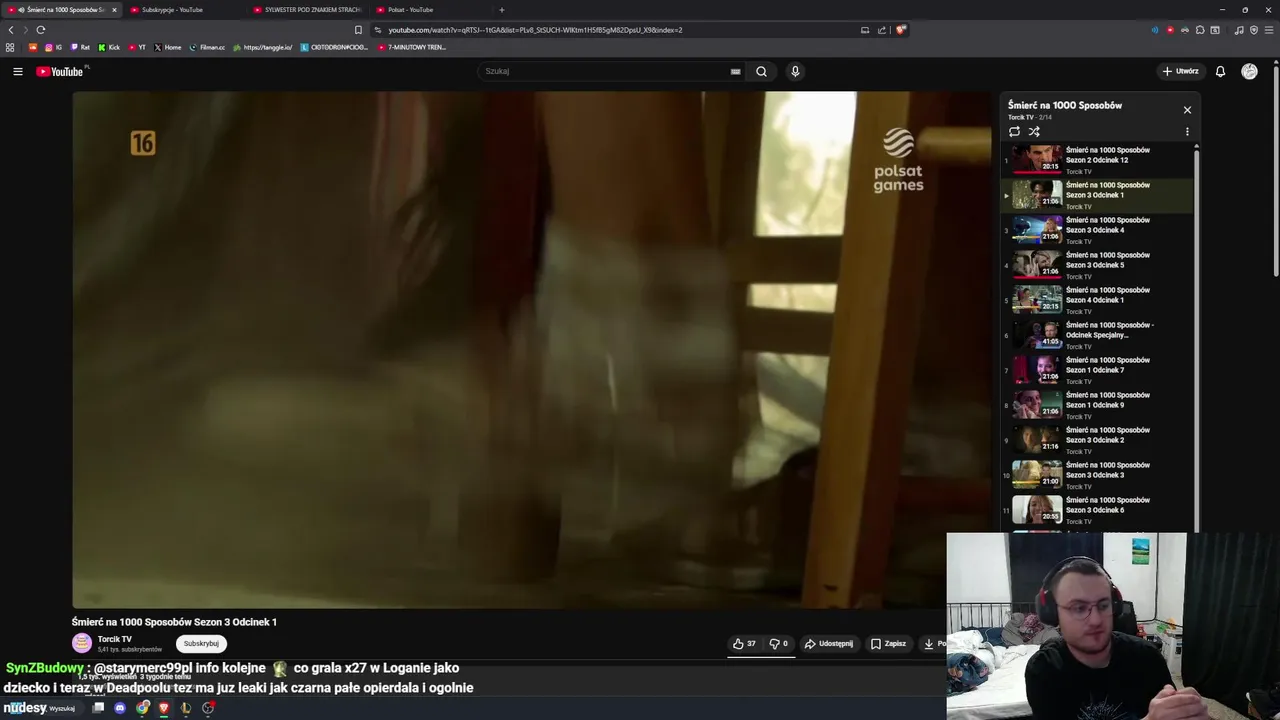Open the IG bookmark
This screenshot has height=720, width=1280.
click(54, 47)
